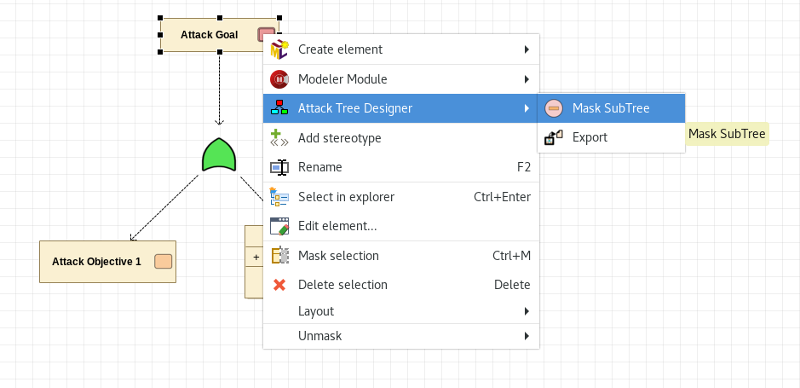Choose Edit element... menu entry
The image size is (800, 388).
coord(401,226)
